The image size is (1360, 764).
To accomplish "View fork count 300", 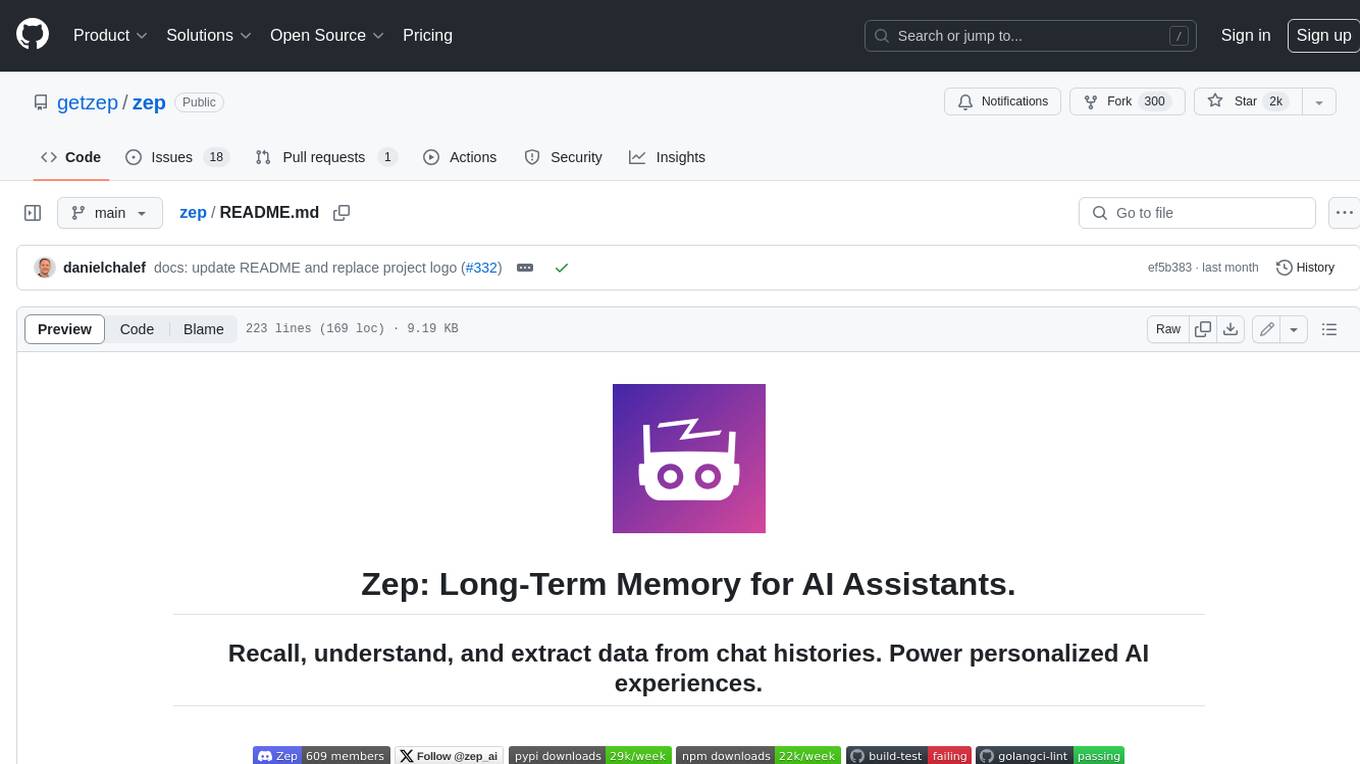I will tap(1155, 102).
